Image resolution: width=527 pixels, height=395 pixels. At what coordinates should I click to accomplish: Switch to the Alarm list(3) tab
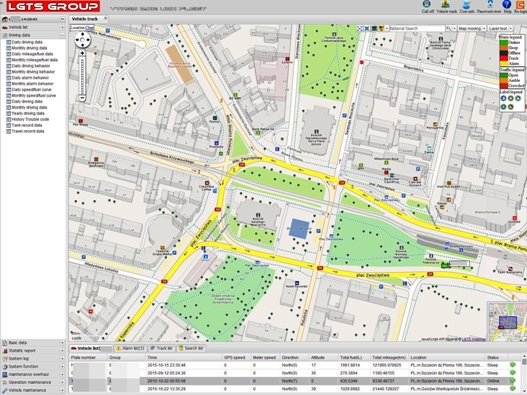tap(130, 348)
